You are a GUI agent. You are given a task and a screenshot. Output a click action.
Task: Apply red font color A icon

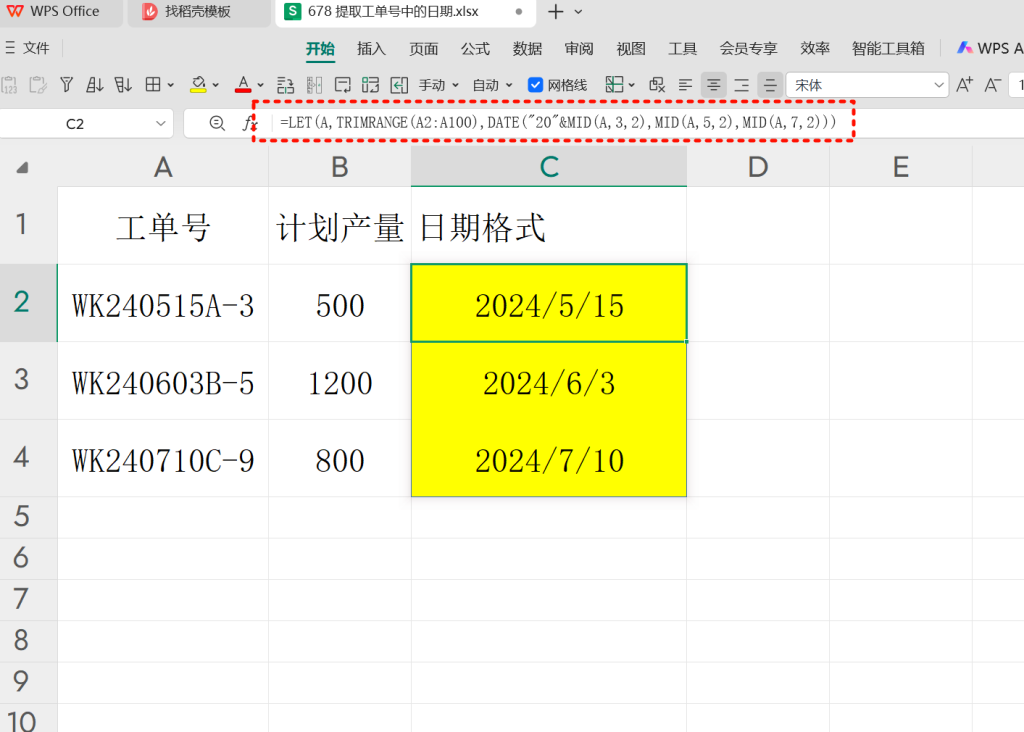[x=243, y=85]
